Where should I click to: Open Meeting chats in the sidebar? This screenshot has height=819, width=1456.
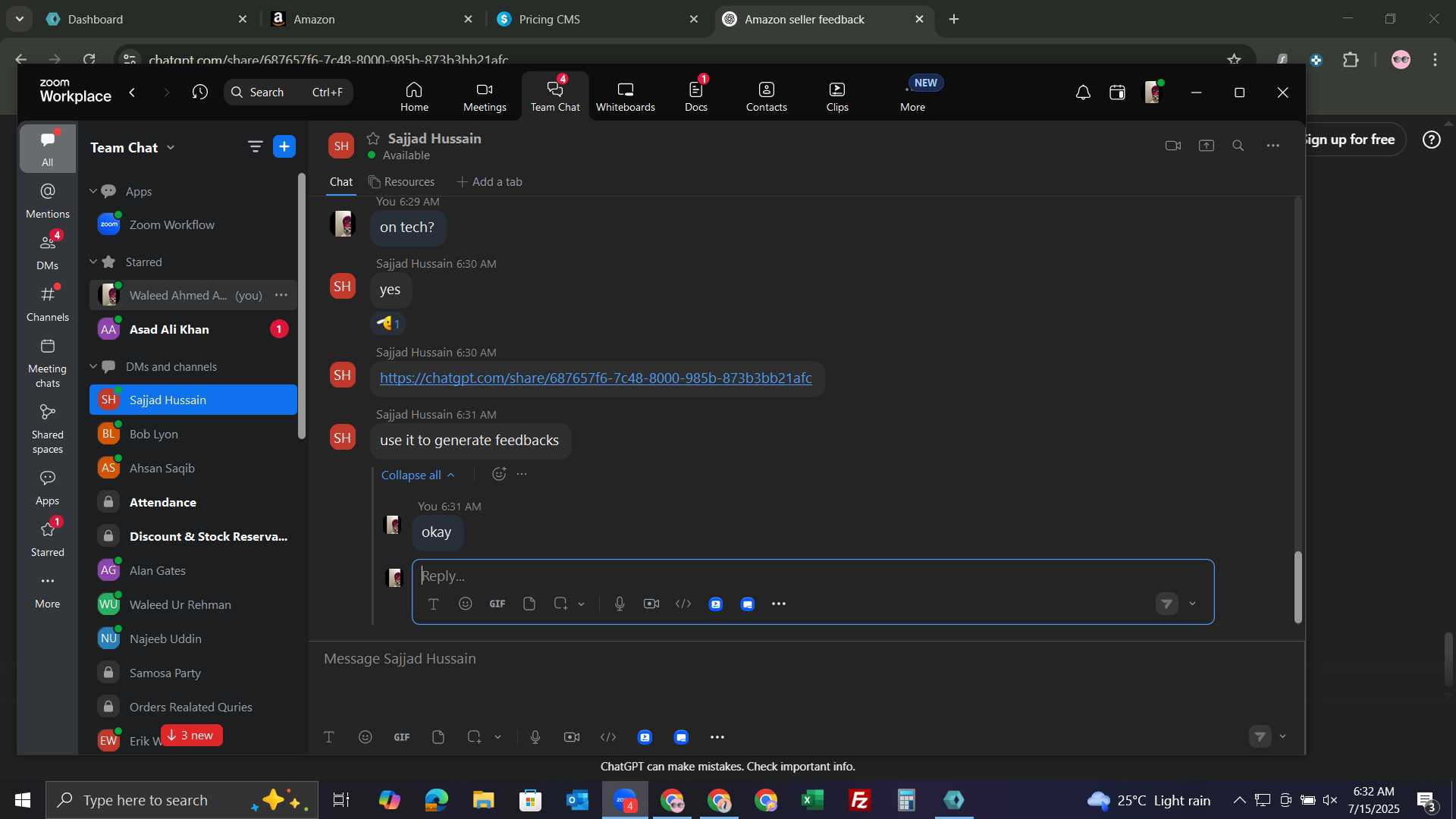point(48,362)
